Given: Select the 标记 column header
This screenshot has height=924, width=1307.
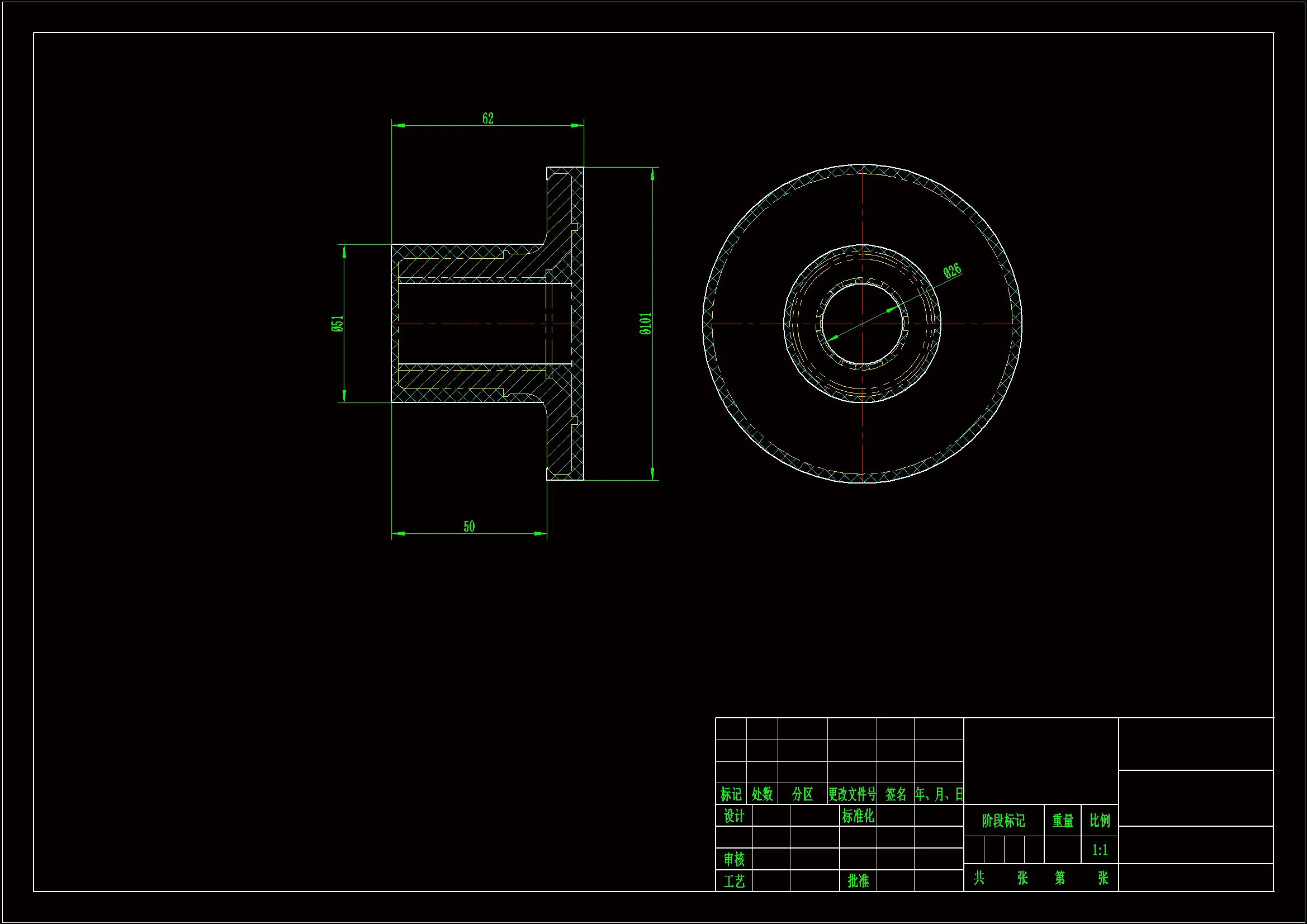Looking at the screenshot, I should 731,794.
